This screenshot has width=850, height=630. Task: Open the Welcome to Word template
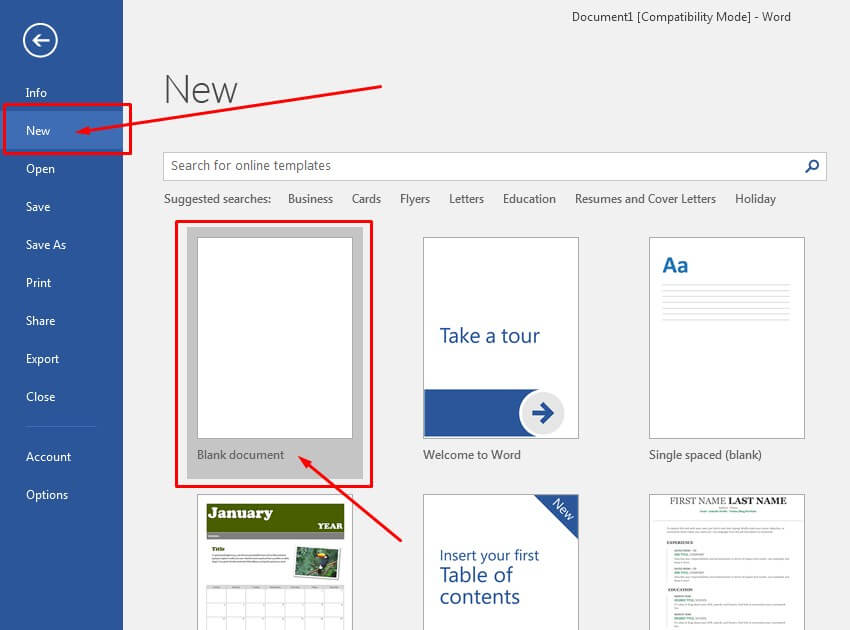tap(500, 338)
